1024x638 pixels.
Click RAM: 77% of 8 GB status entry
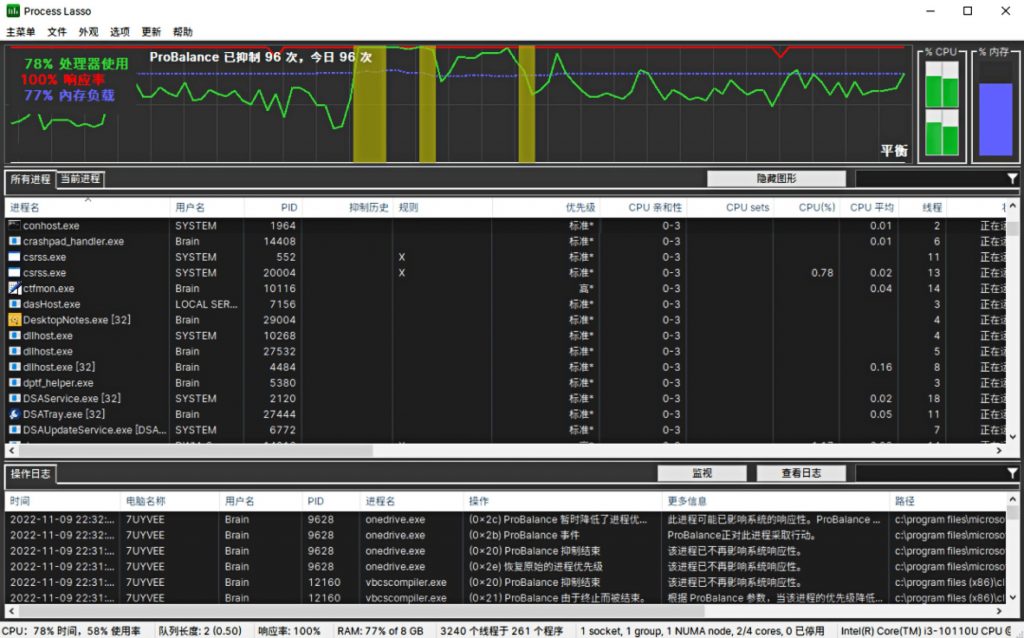point(380,631)
